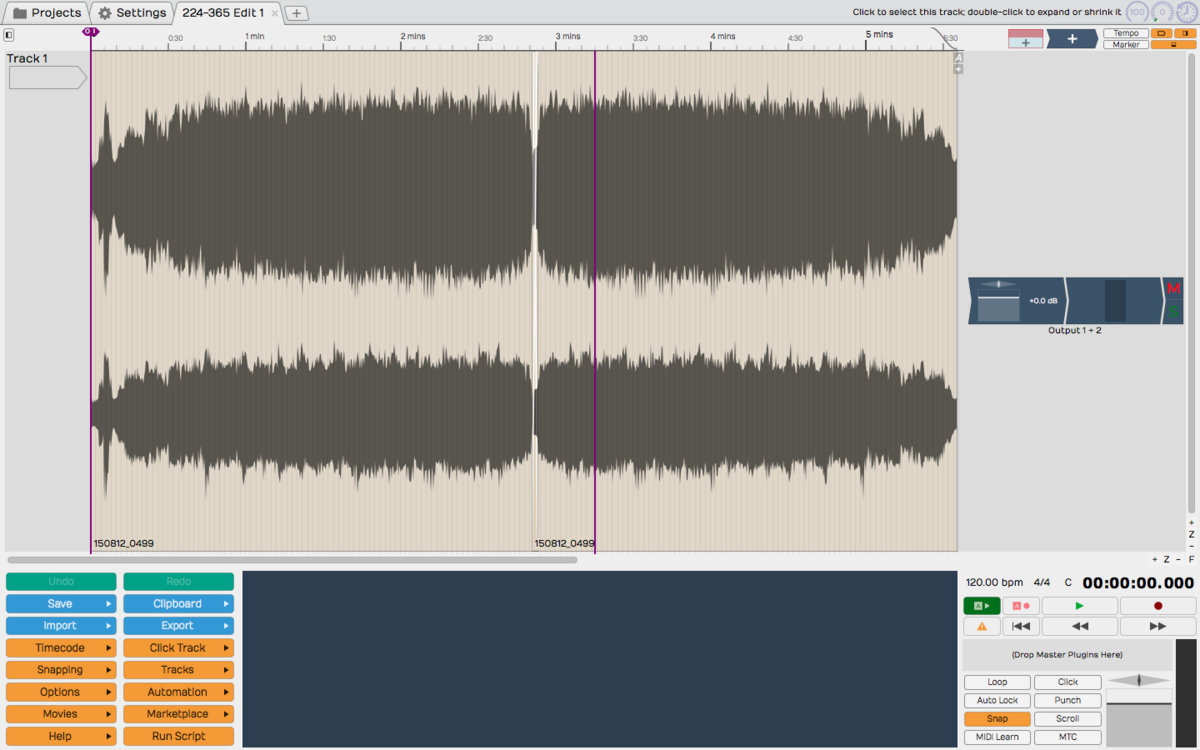Click the orange warning triangle icon
This screenshot has width=1200, height=750.
[x=981, y=626]
